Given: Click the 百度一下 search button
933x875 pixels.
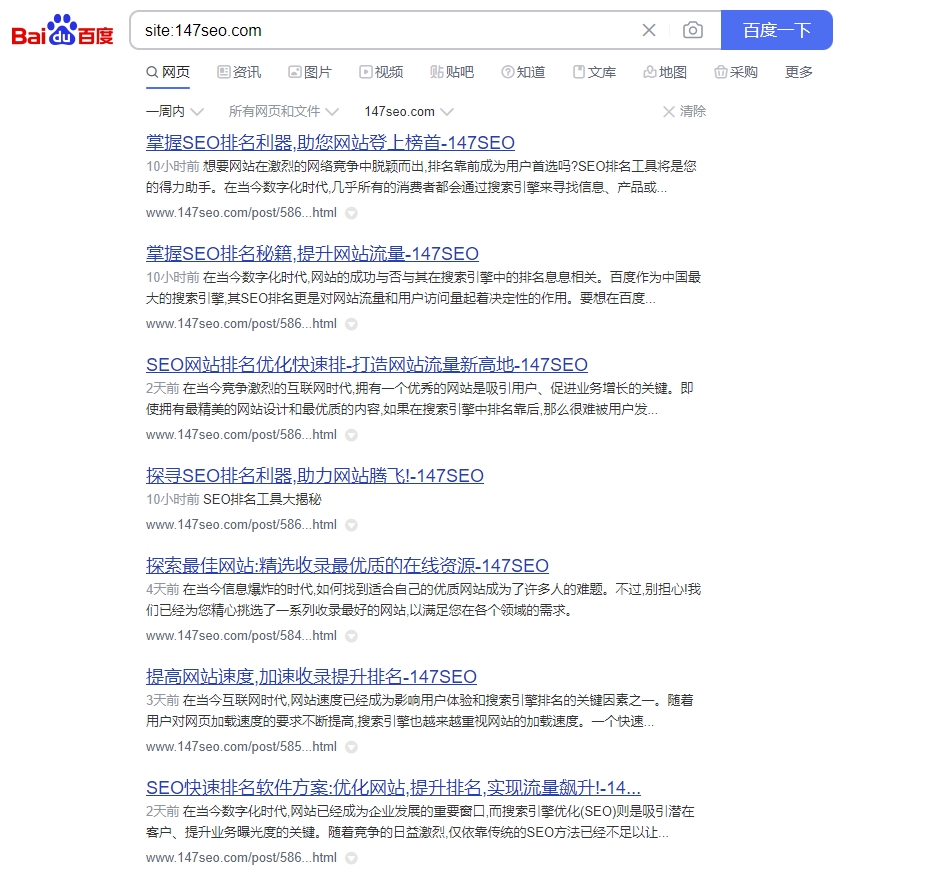Looking at the screenshot, I should [777, 30].
